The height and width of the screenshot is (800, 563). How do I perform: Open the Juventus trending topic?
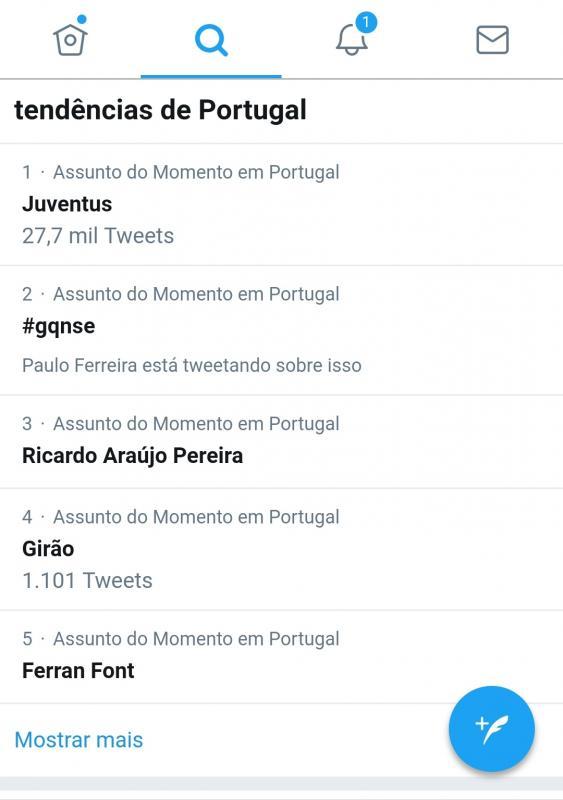(281, 204)
